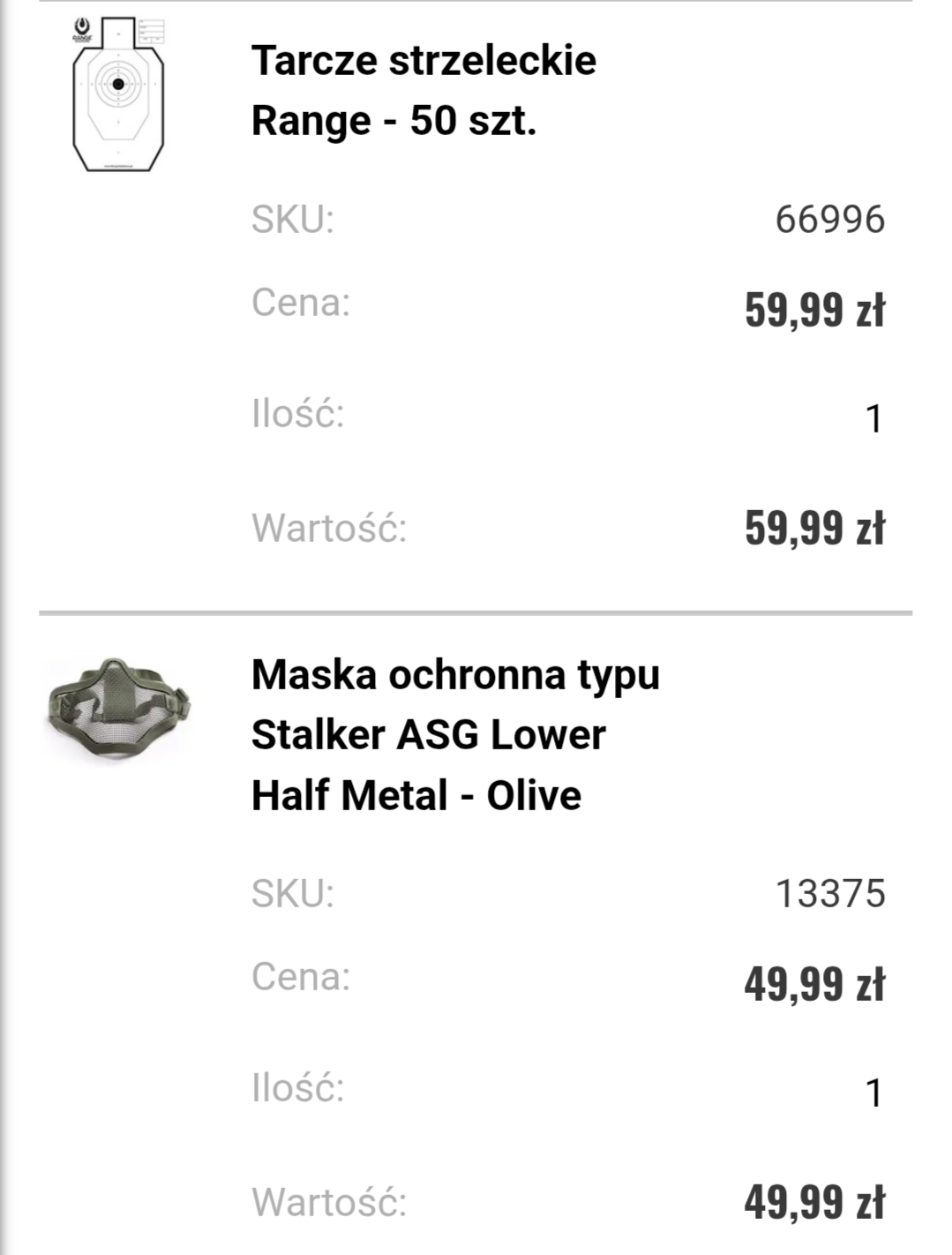Click the quantity value for the Stalker mask
Image resolution: width=952 pixels, height=1255 pixels.
pyautogui.click(x=873, y=1093)
